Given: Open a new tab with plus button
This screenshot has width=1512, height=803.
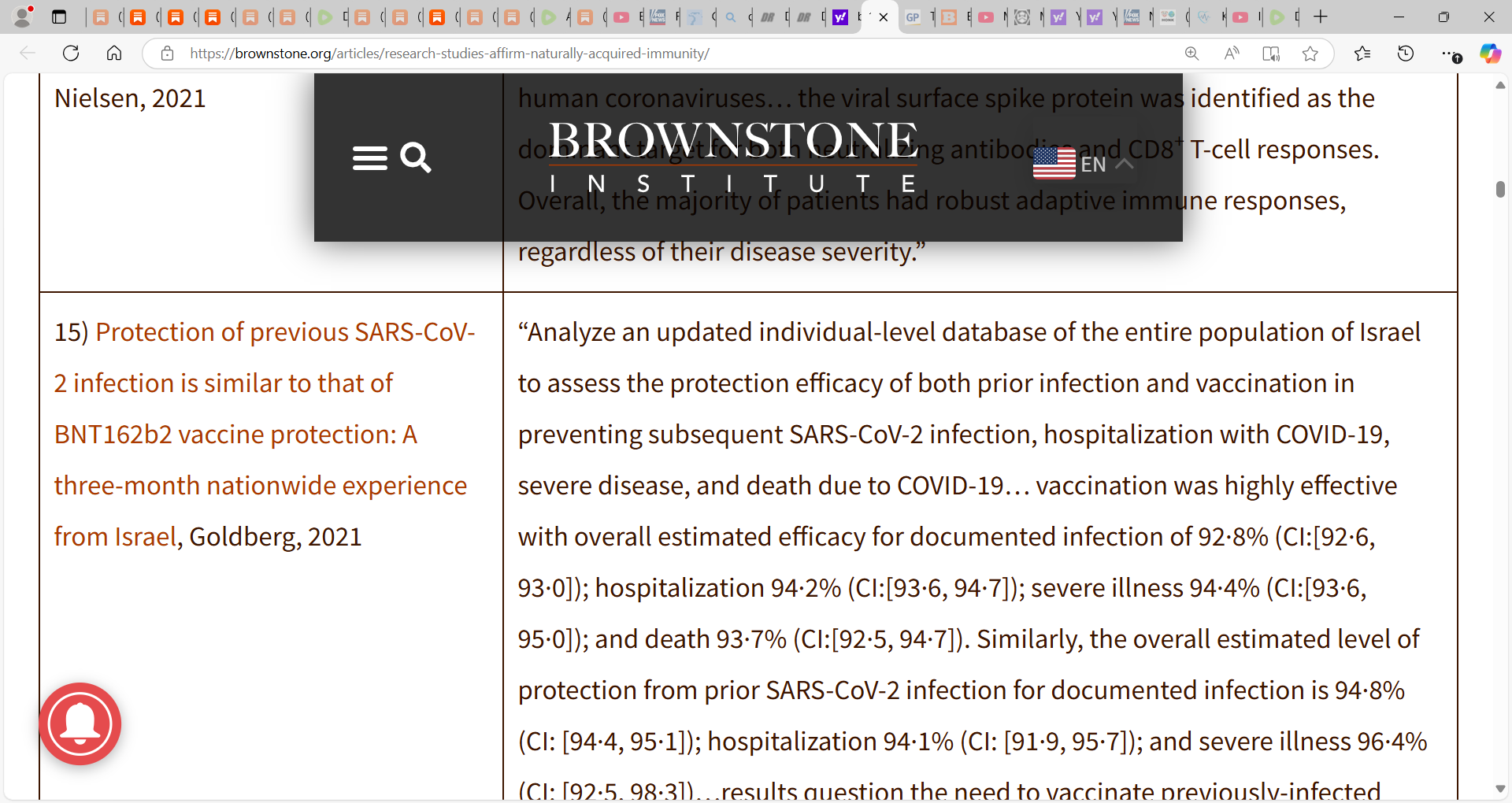Looking at the screenshot, I should tap(1321, 17).
